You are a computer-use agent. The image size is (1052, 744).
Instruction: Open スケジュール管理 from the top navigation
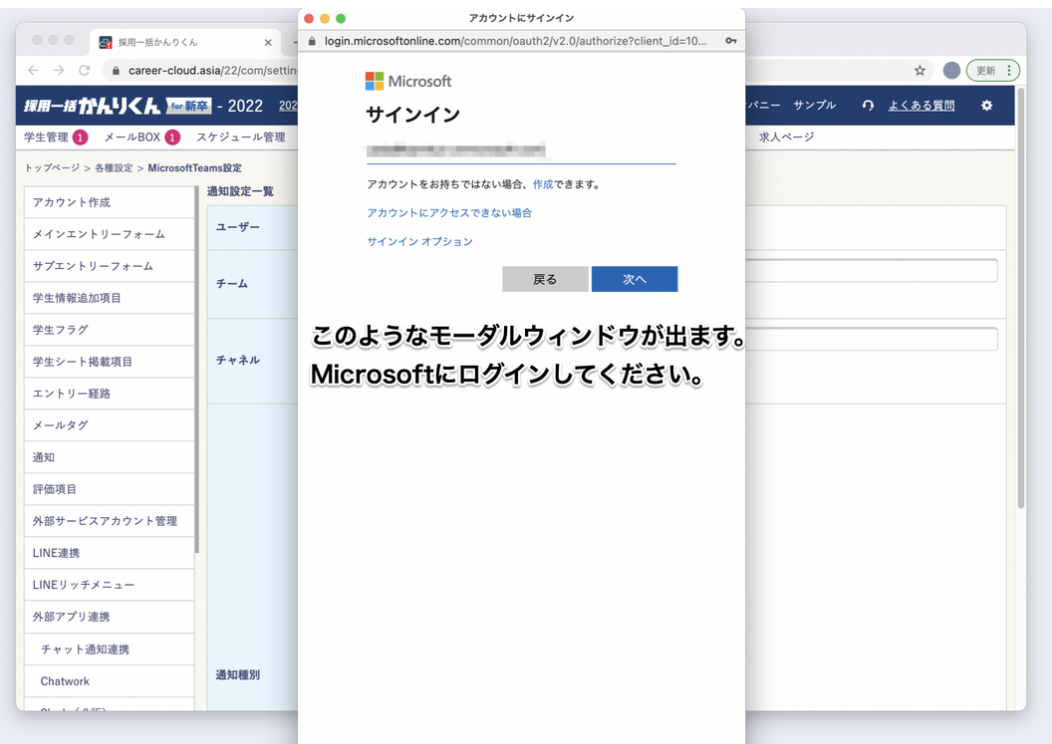pyautogui.click(x=243, y=138)
